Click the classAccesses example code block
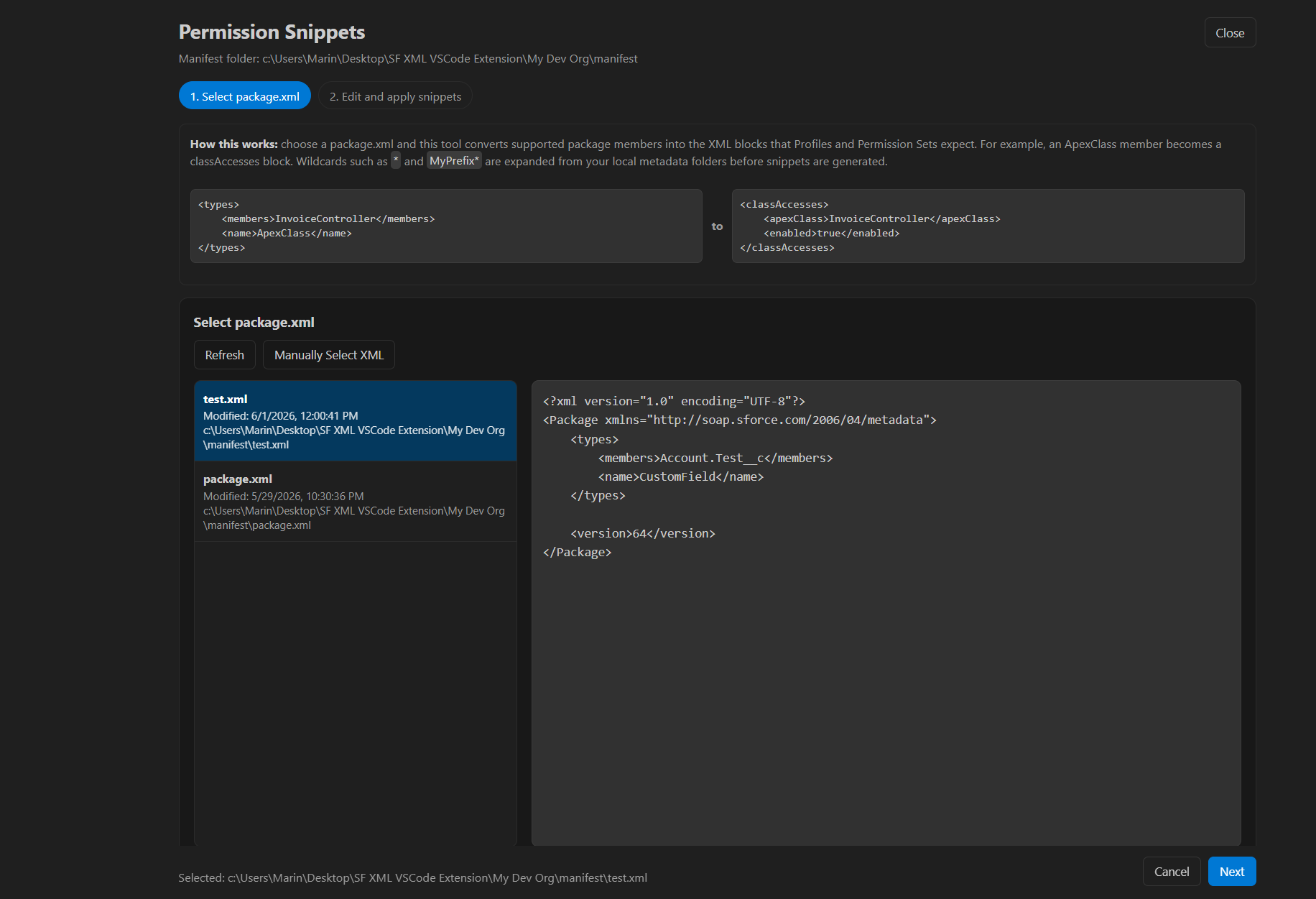Viewport: 1316px width, 899px height. pyautogui.click(x=988, y=226)
